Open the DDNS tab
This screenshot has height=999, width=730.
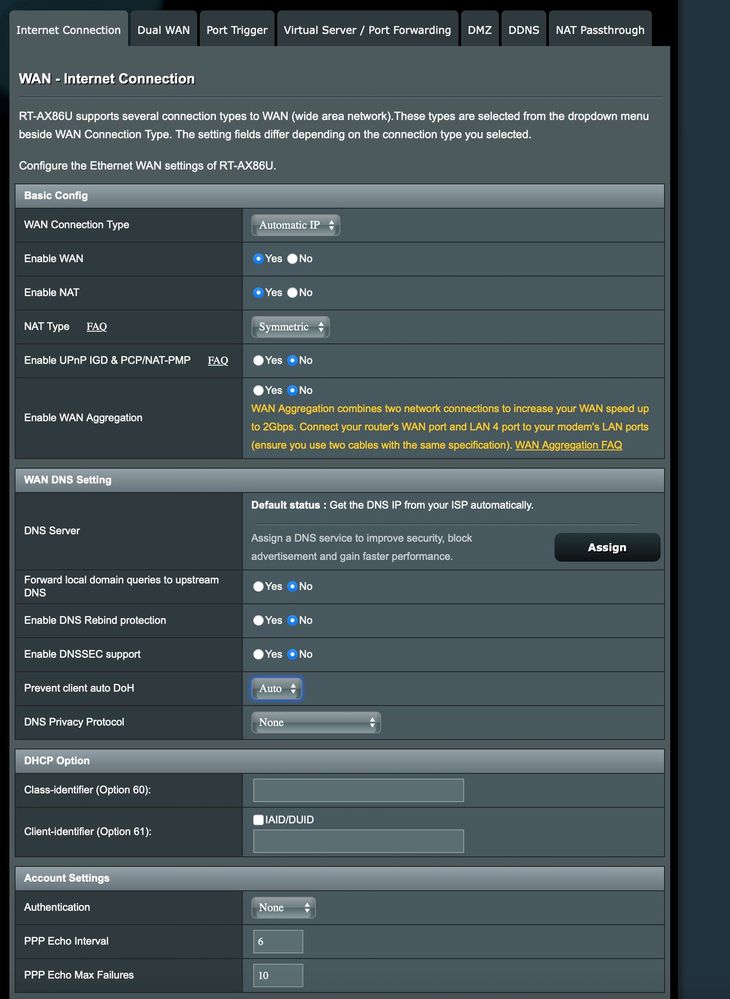(523, 30)
